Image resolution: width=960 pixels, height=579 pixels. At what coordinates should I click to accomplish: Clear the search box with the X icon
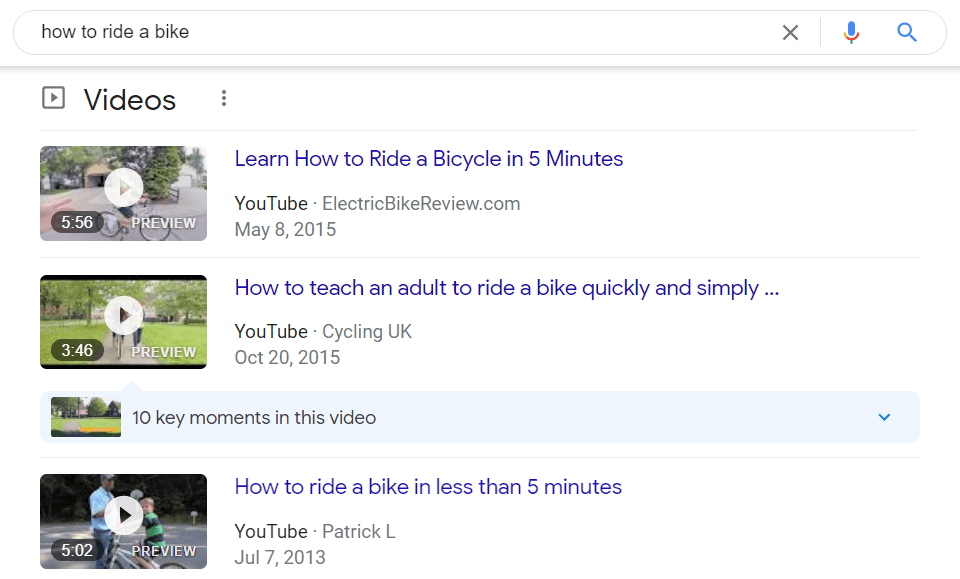pos(790,32)
